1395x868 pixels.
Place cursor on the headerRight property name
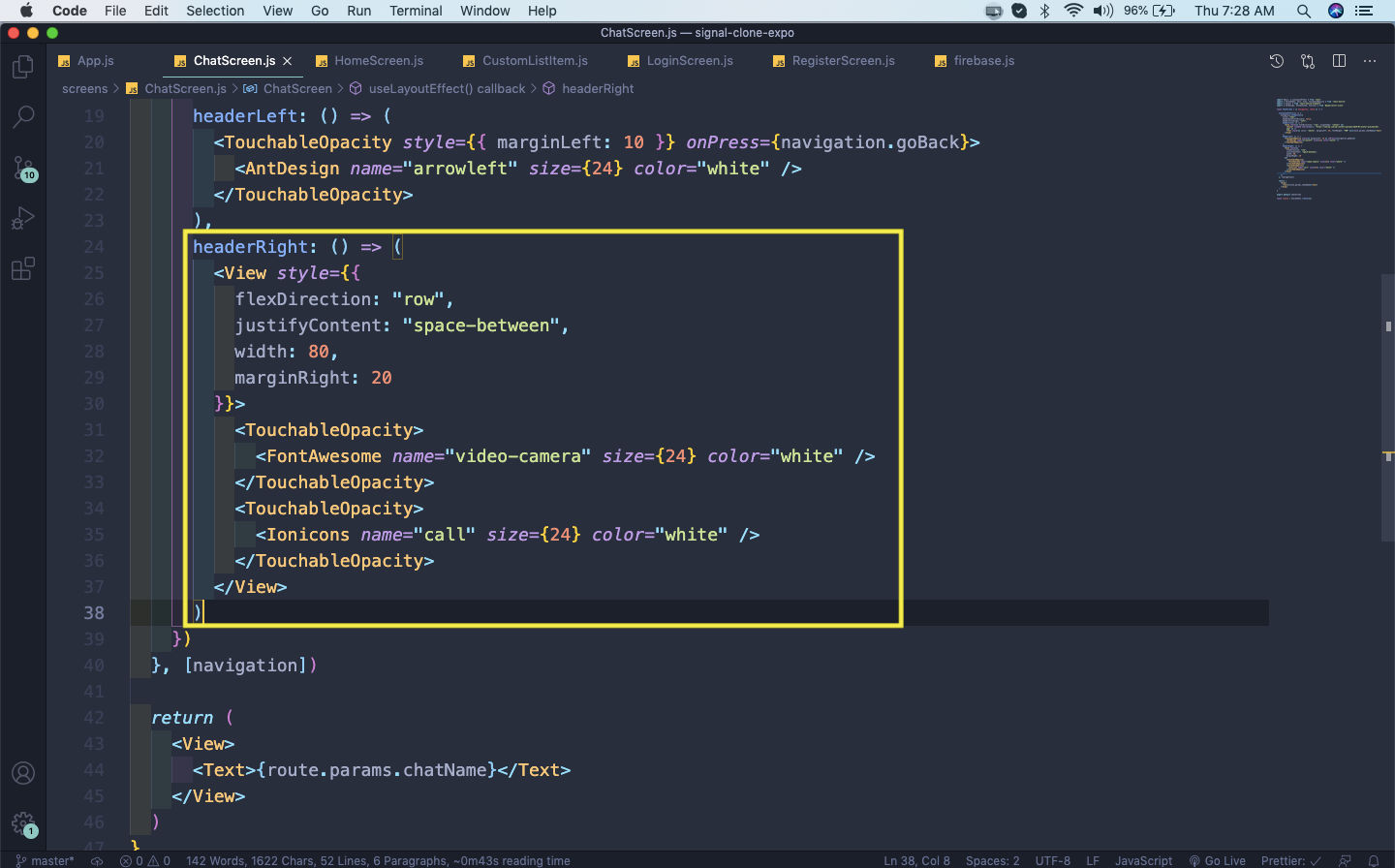pyautogui.click(x=251, y=247)
